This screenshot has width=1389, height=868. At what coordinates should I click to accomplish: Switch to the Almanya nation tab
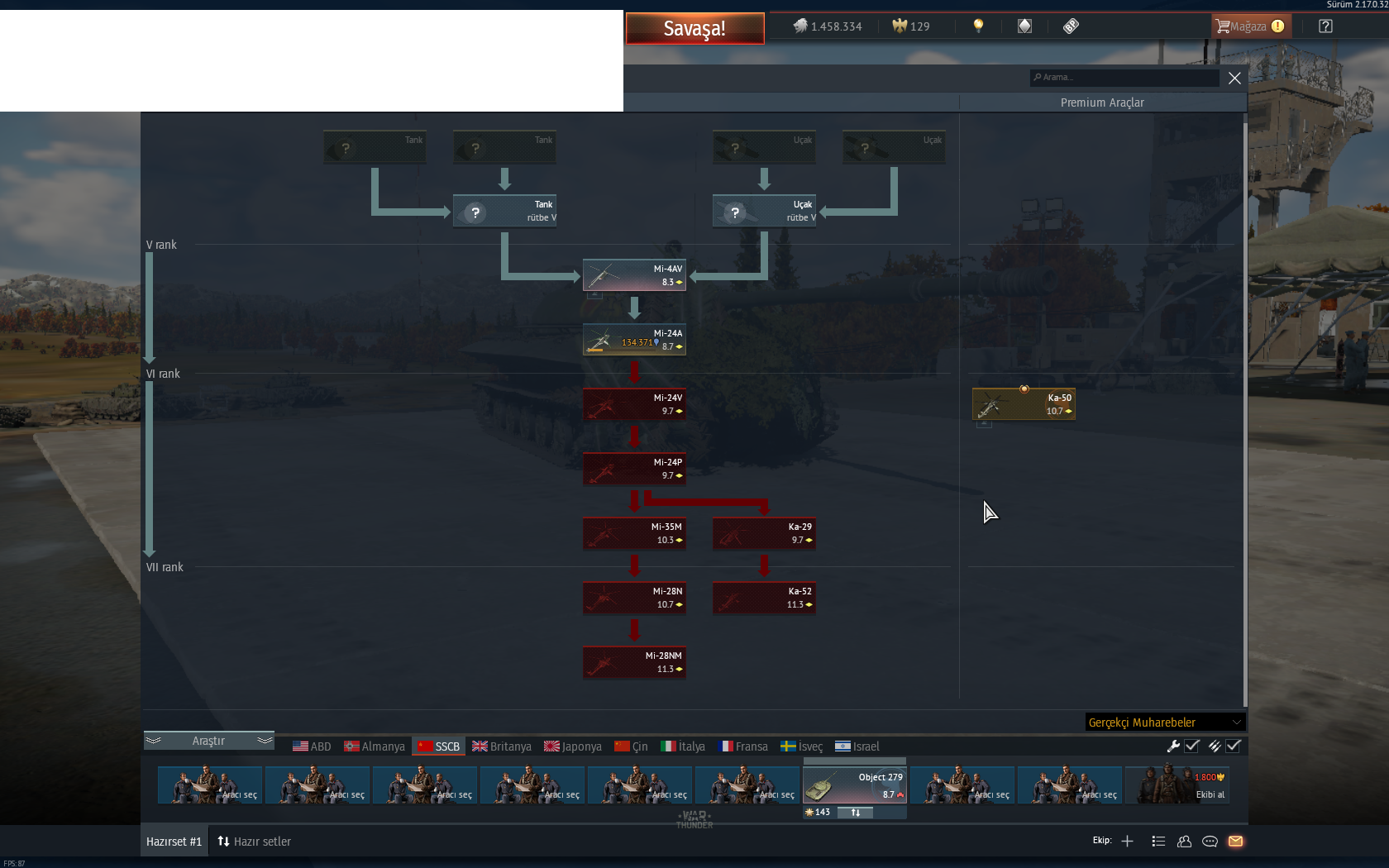coord(375,746)
